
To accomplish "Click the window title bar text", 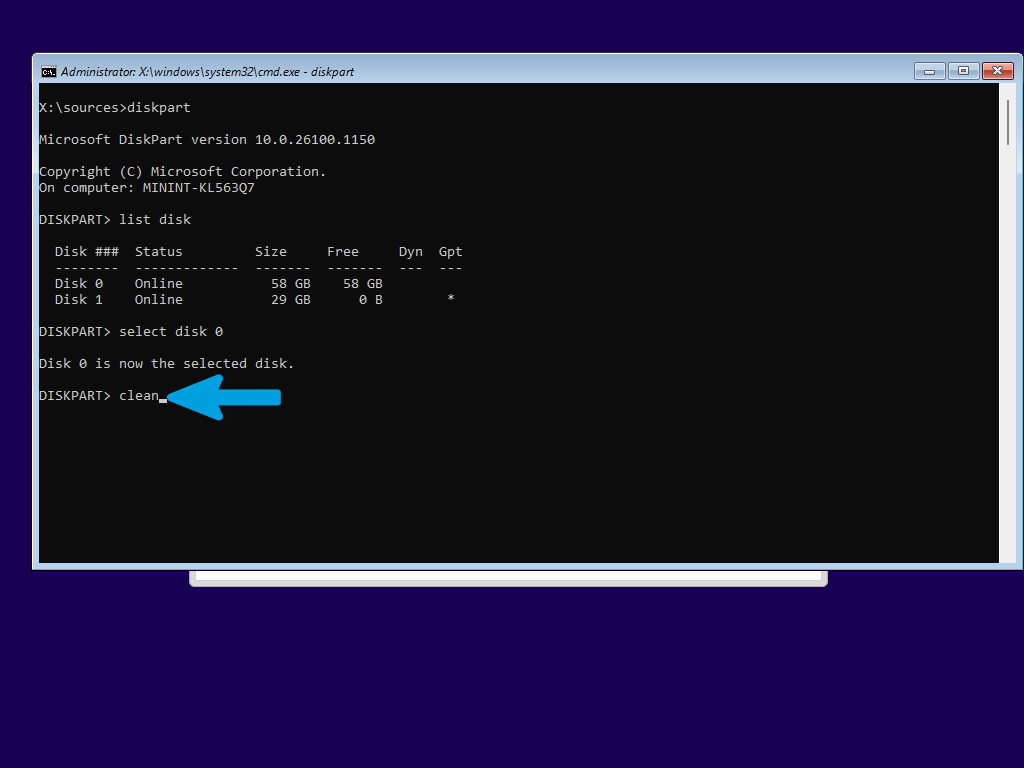I will 207,72.
